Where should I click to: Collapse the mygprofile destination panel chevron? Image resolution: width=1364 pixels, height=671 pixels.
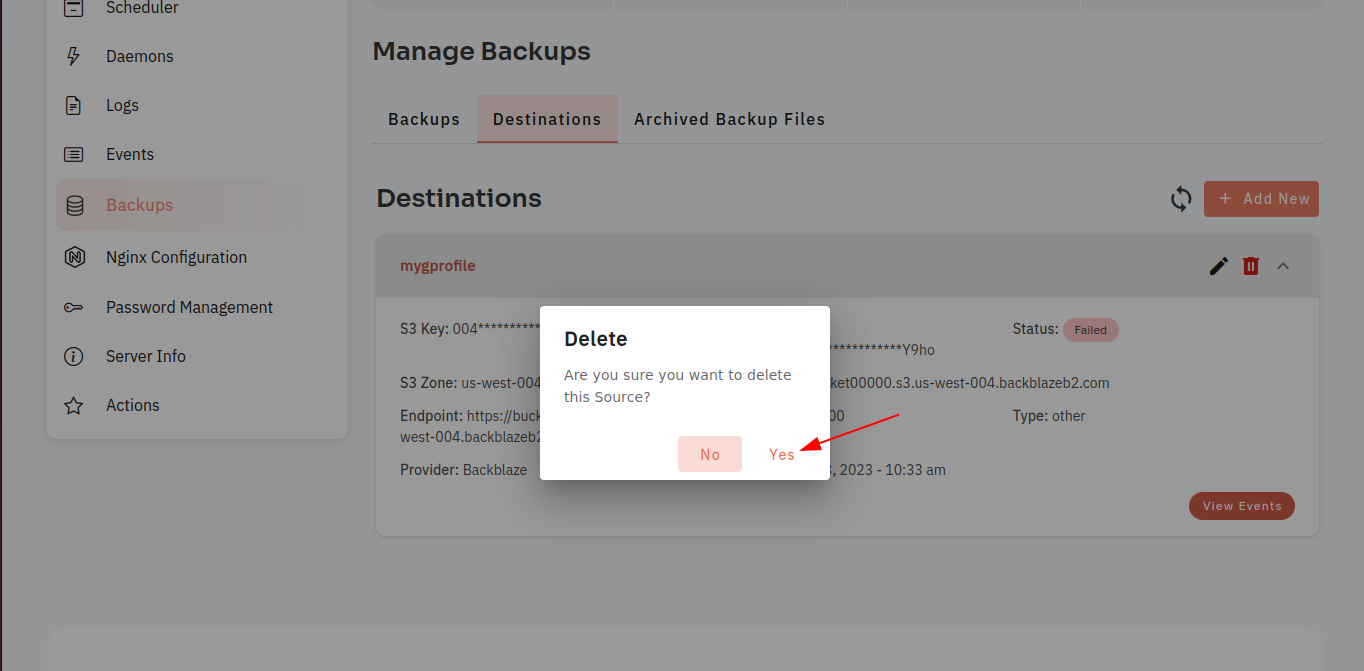[x=1283, y=266]
